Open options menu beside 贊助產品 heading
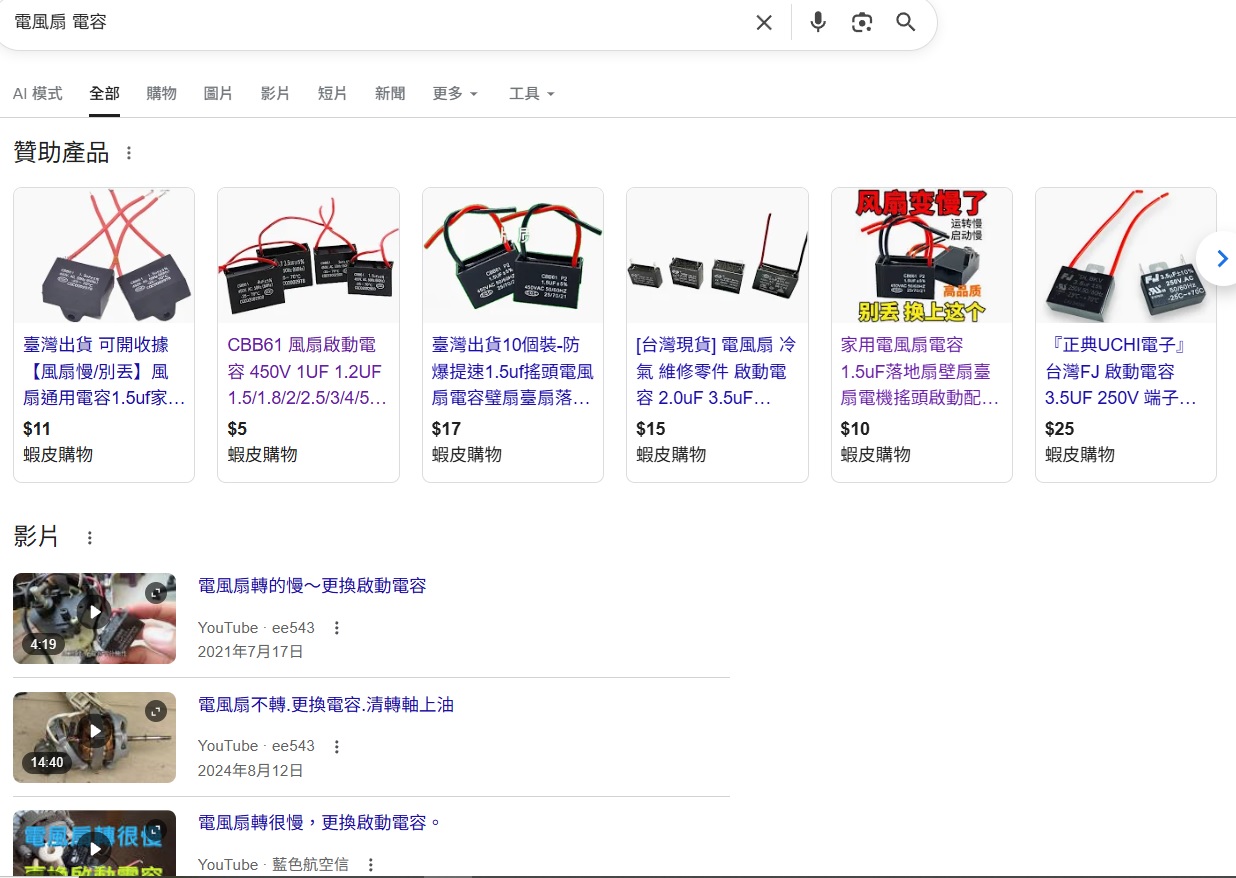 (x=128, y=153)
